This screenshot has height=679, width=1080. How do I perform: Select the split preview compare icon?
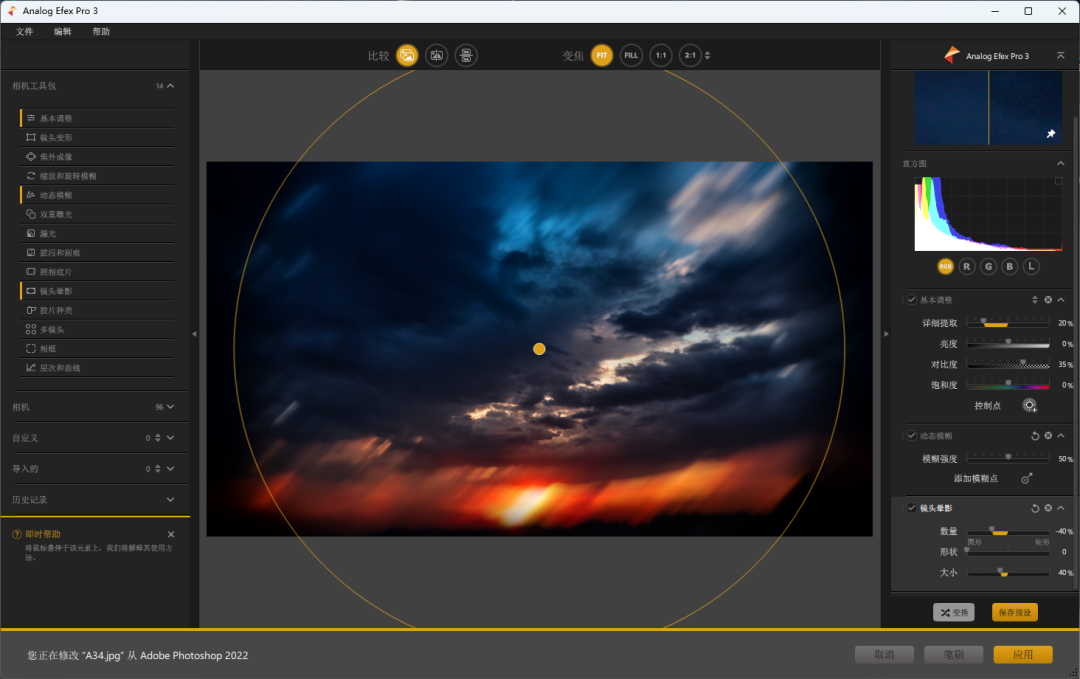click(x=436, y=56)
